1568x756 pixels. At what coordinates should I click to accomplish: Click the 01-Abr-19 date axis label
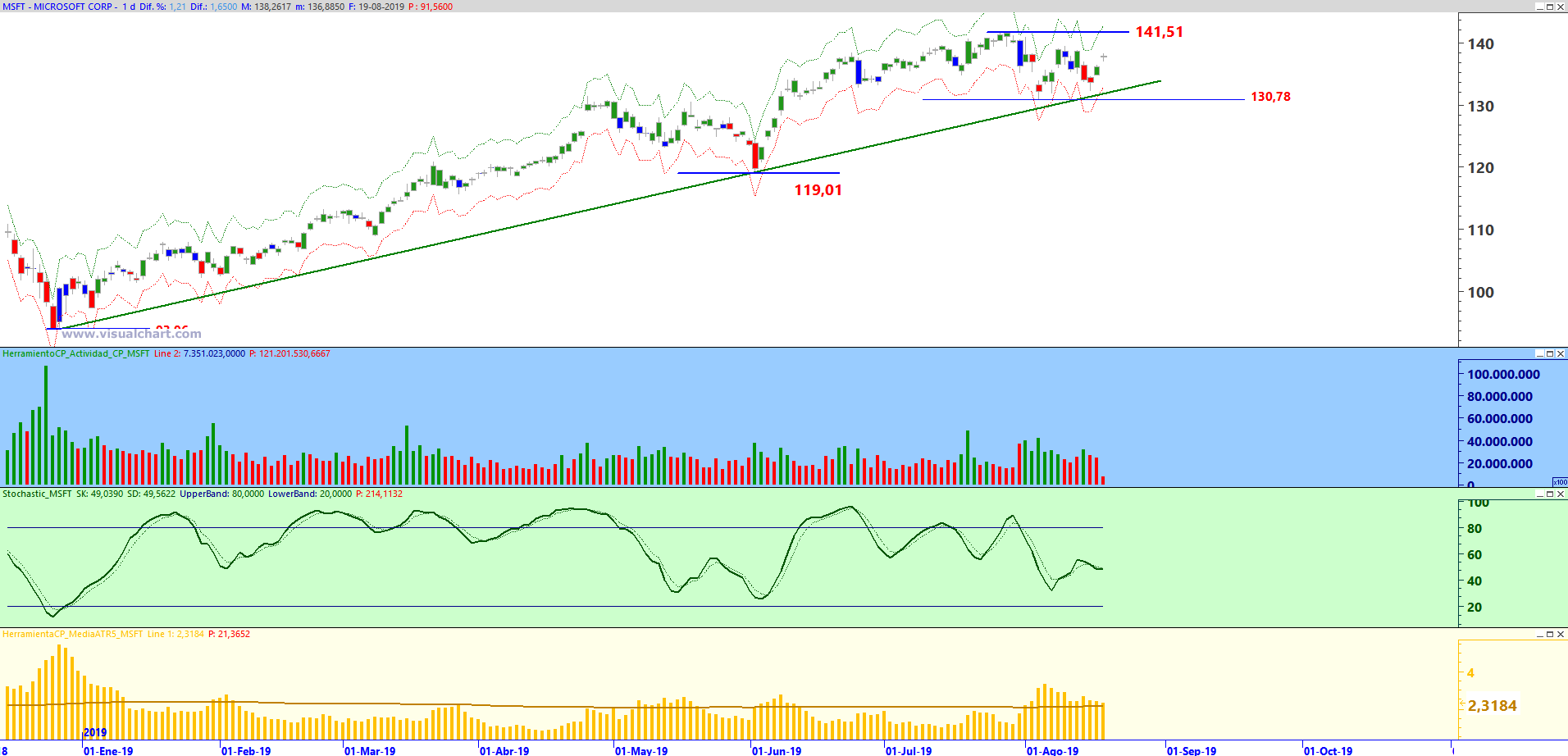[x=505, y=751]
